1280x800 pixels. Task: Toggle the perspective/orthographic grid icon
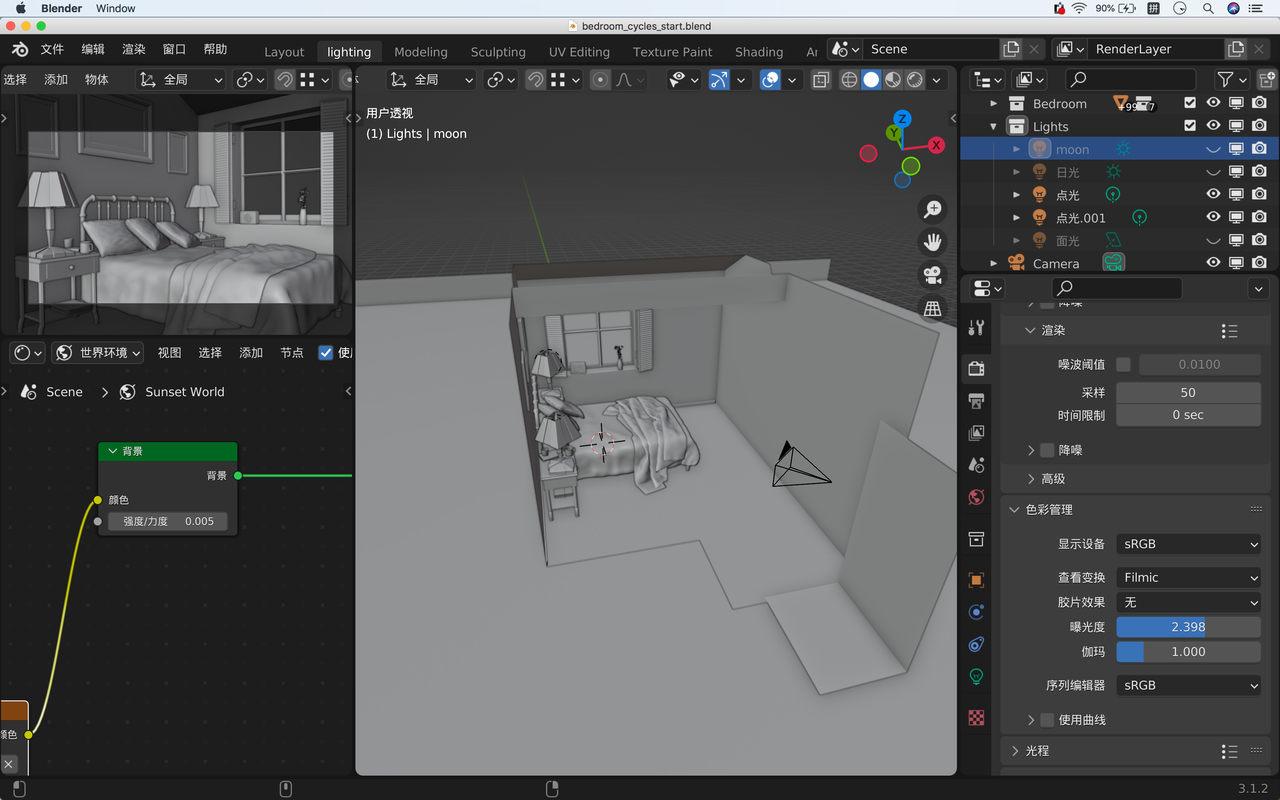click(x=932, y=309)
